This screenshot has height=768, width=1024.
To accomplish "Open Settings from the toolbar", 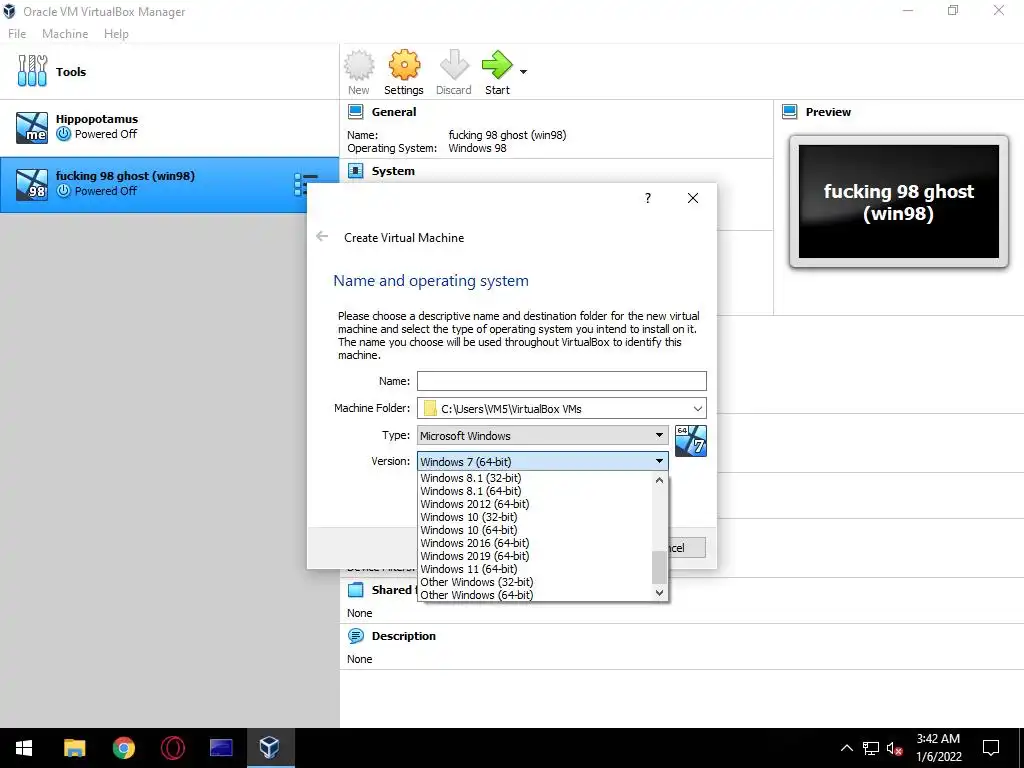I will pyautogui.click(x=404, y=72).
